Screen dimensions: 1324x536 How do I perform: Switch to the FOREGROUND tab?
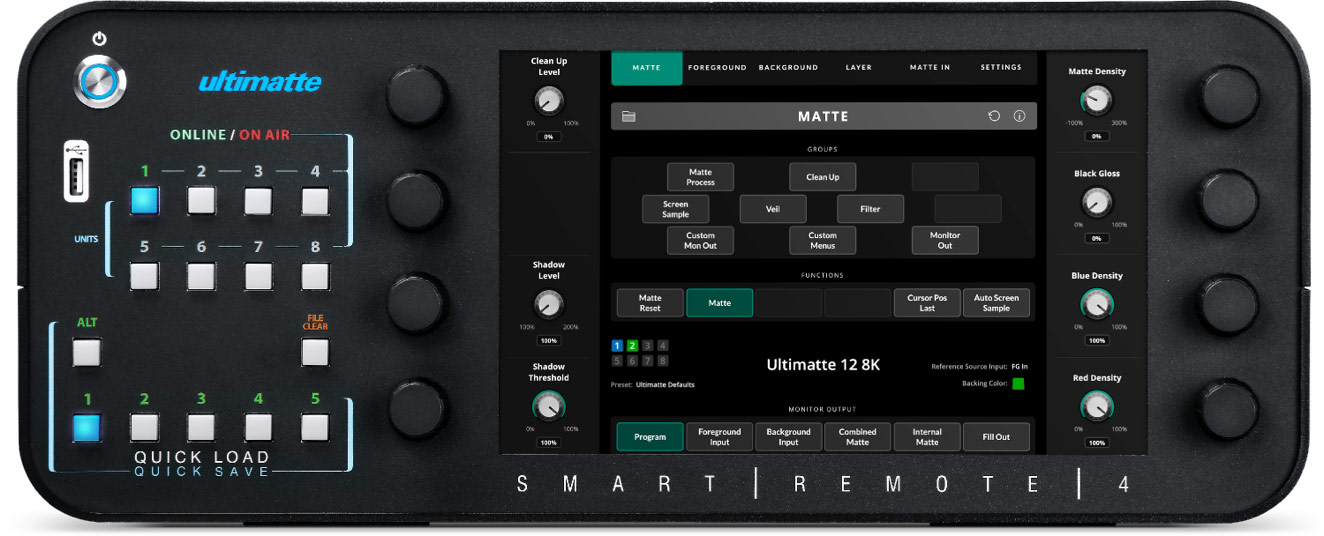tap(717, 68)
